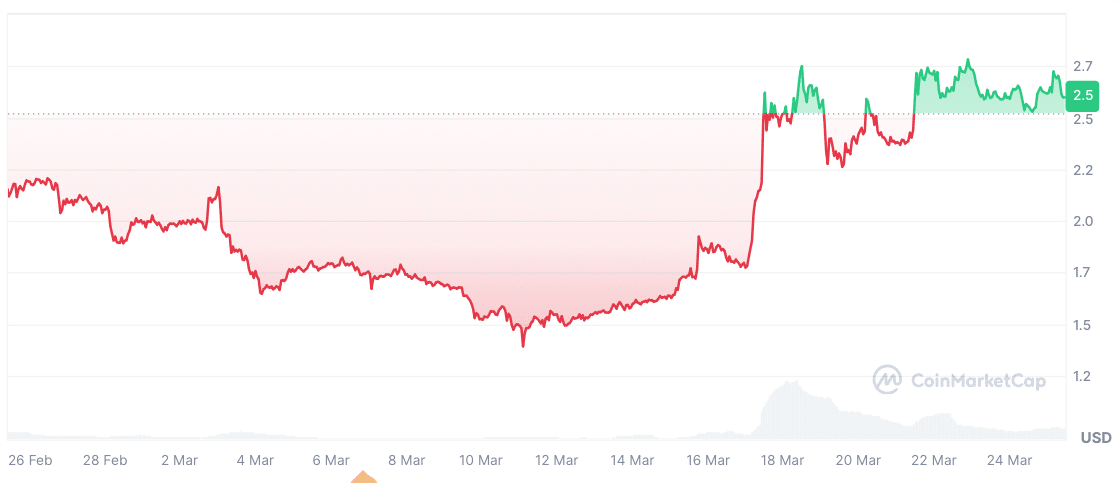Click the USD currency label
Image resolution: width=1118 pixels, height=483 pixels.
(1095, 438)
